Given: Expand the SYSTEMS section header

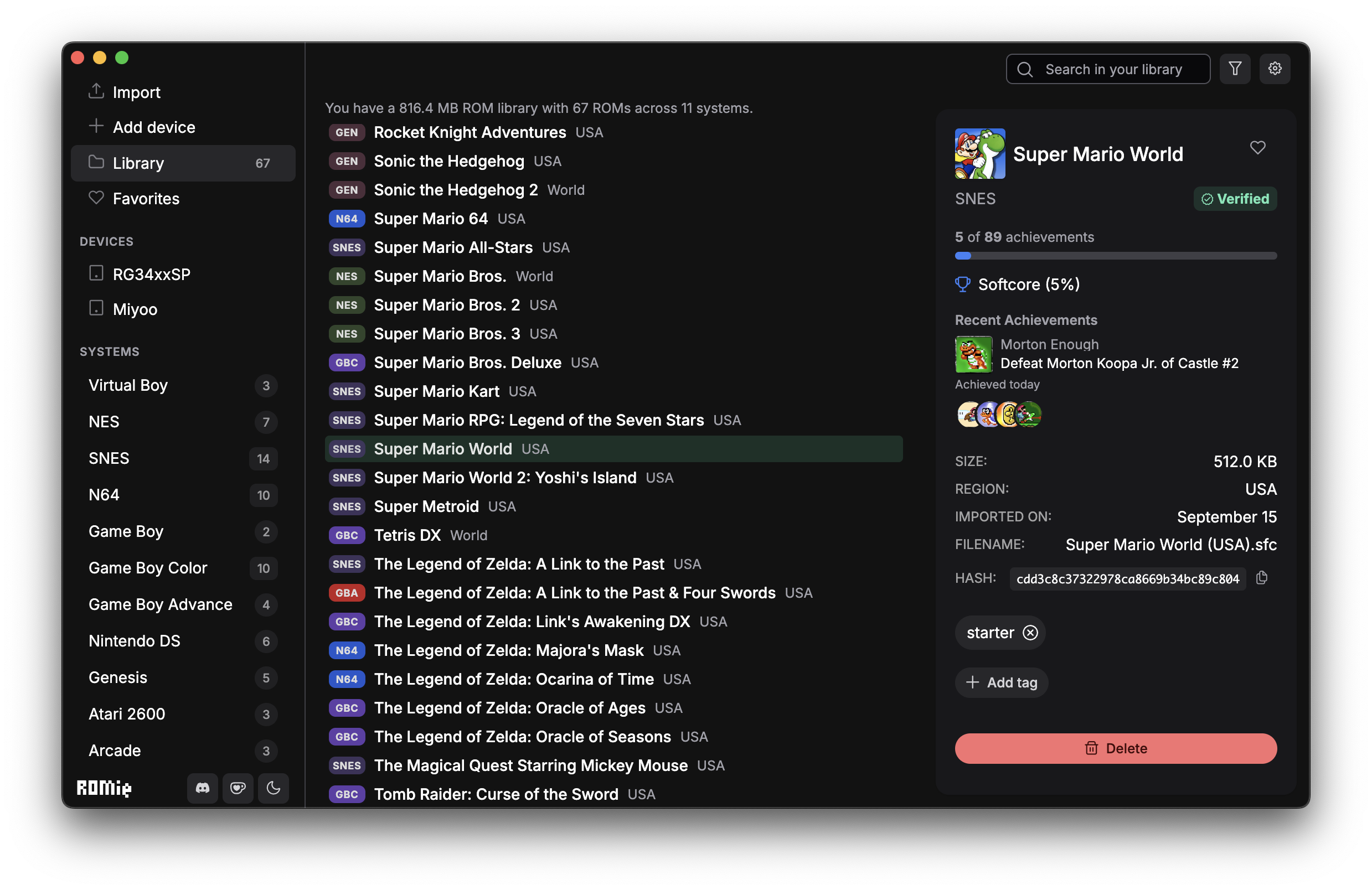Looking at the screenshot, I should 110,351.
